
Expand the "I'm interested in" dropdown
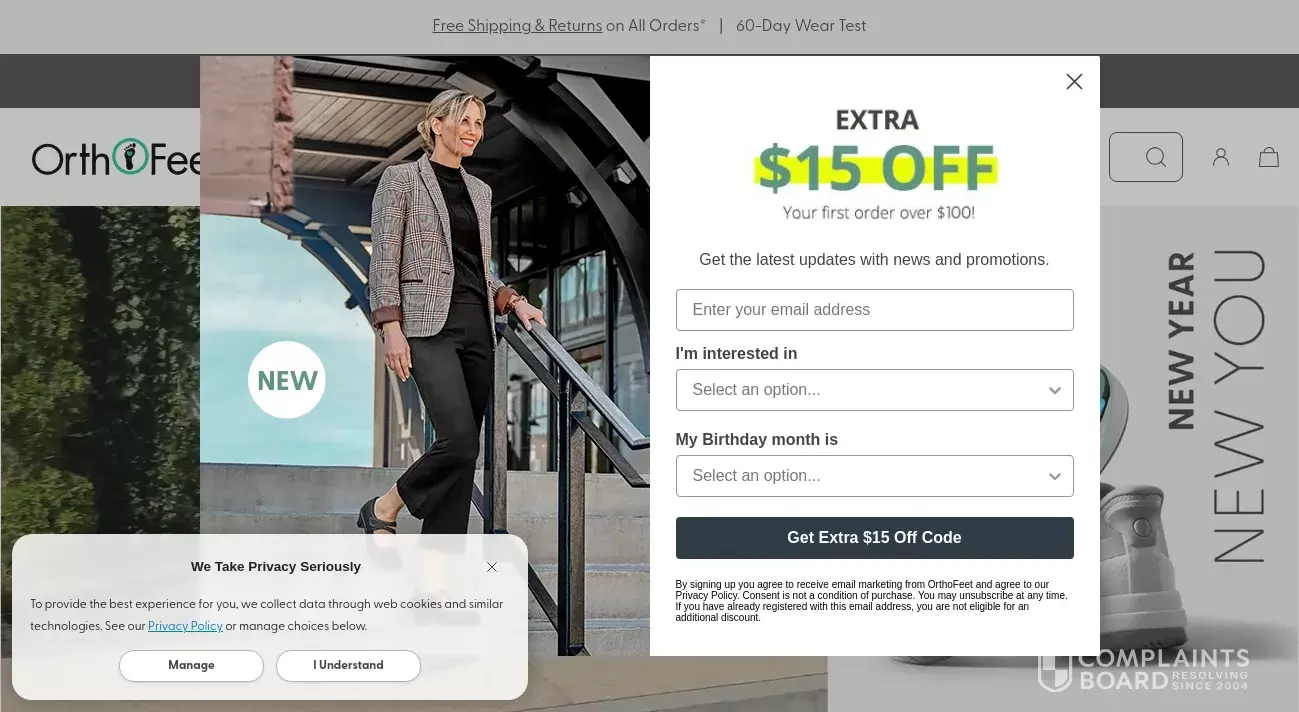point(874,390)
